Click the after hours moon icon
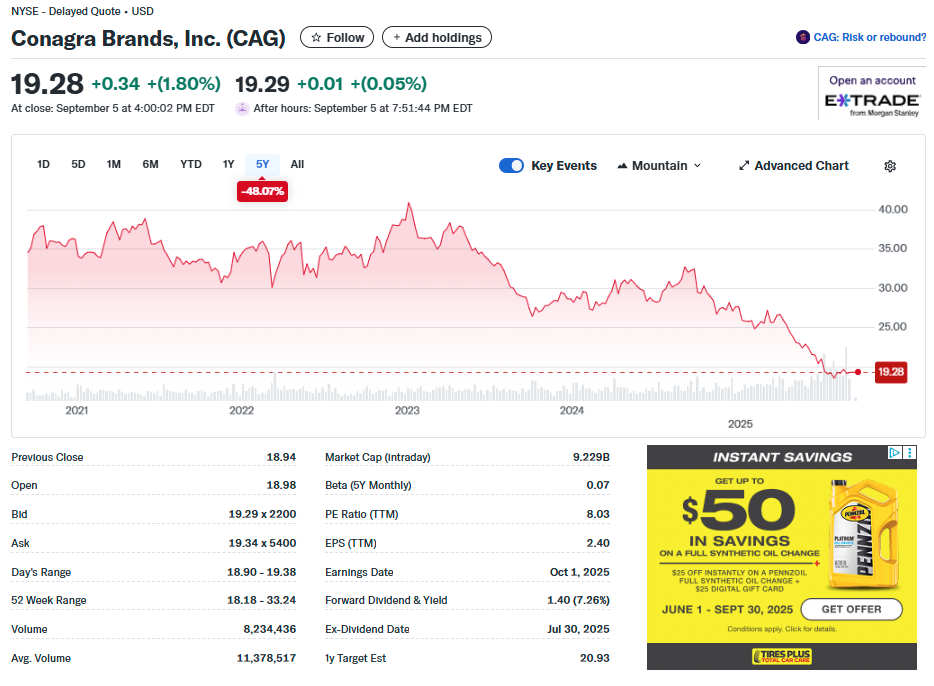 pyautogui.click(x=242, y=108)
